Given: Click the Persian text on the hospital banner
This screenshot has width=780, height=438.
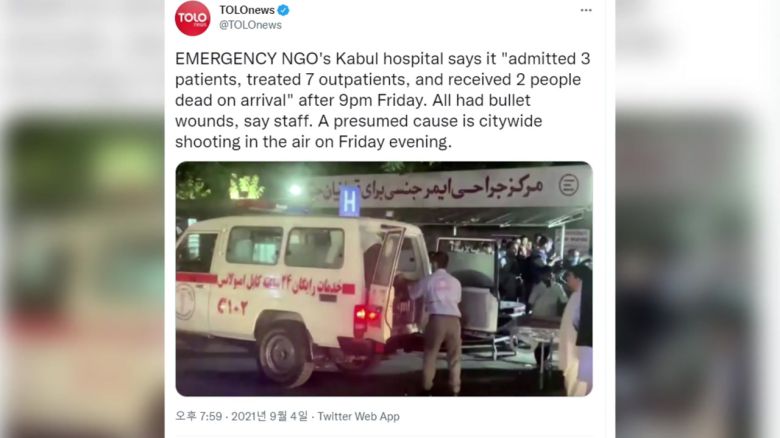Looking at the screenshot, I should [428, 189].
